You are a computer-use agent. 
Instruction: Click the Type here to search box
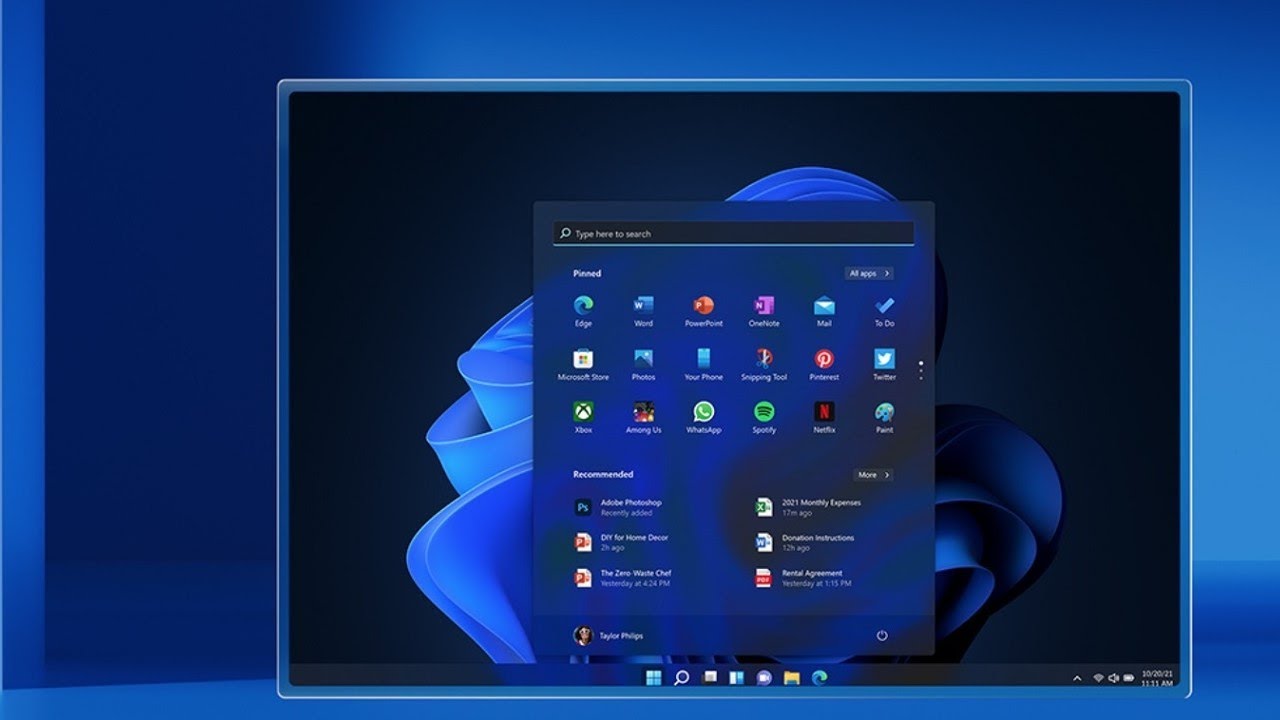click(733, 234)
